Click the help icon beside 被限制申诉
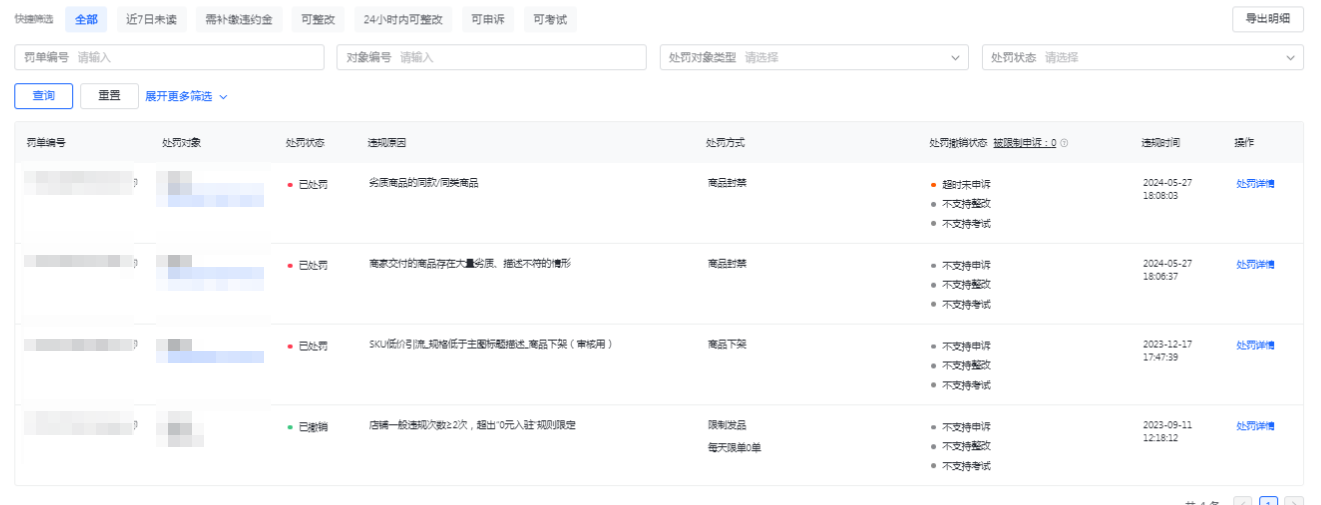1321x505 pixels. pos(1064,143)
